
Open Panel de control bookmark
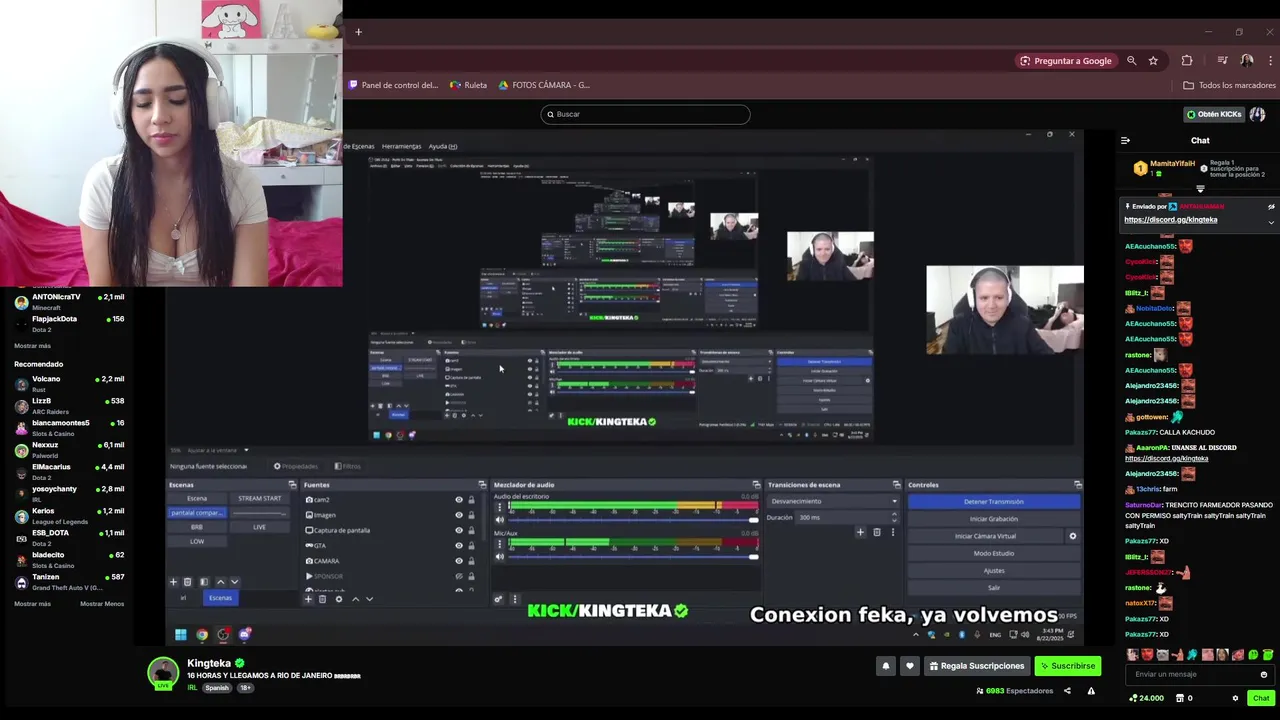(x=392, y=85)
